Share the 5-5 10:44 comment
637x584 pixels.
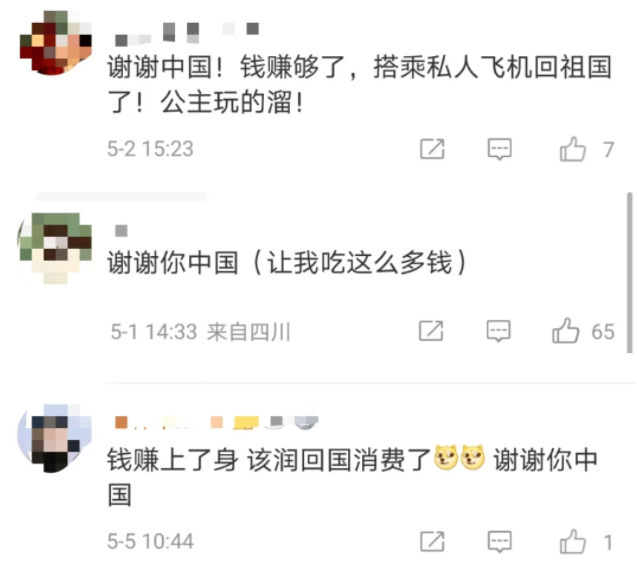[x=432, y=541]
